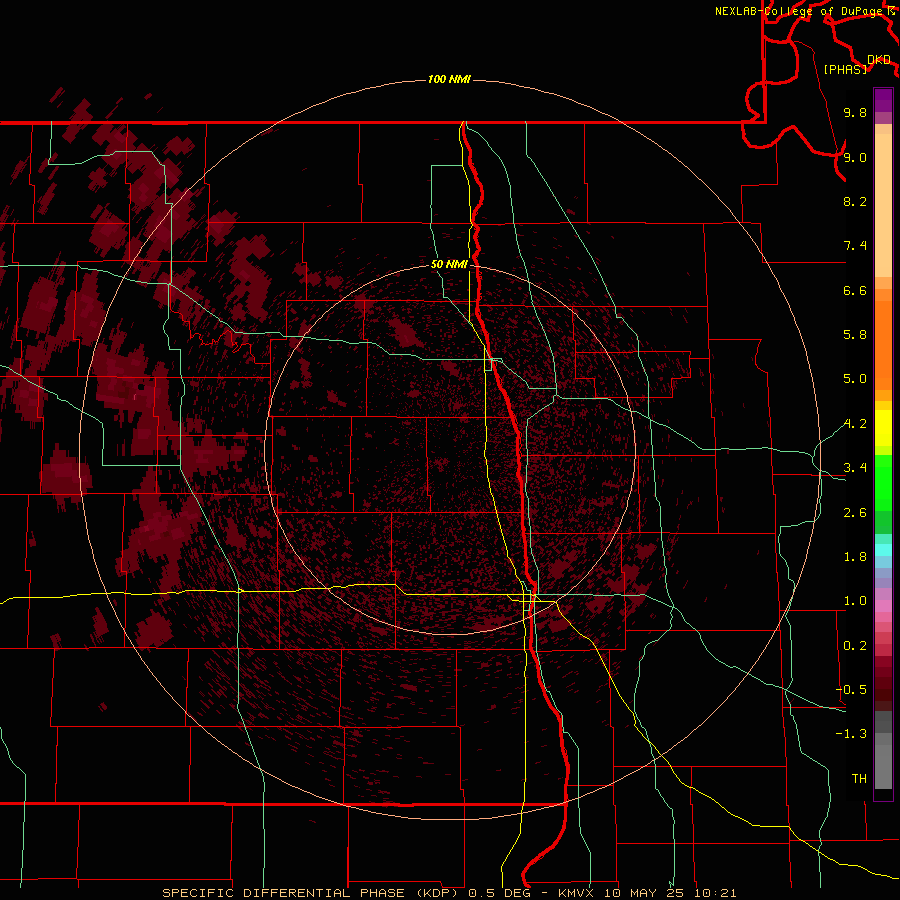
Task: Click the -0.5 color scale value
Action: click(851, 690)
